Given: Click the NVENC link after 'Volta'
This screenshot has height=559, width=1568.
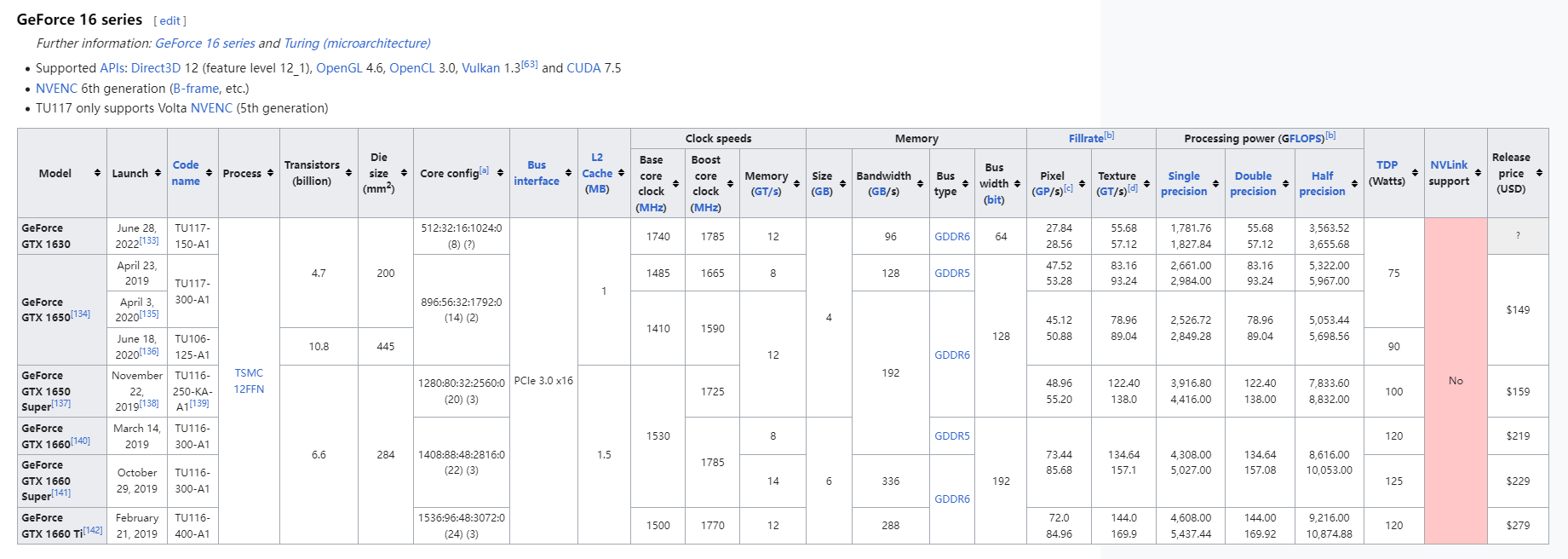Looking at the screenshot, I should tap(211, 108).
